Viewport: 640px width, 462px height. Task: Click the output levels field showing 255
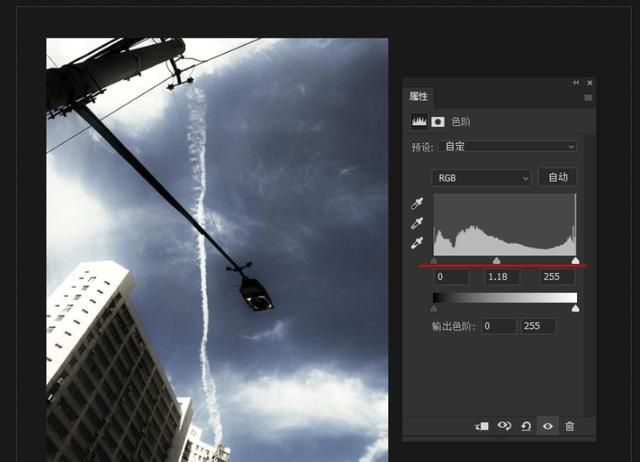tap(538, 326)
